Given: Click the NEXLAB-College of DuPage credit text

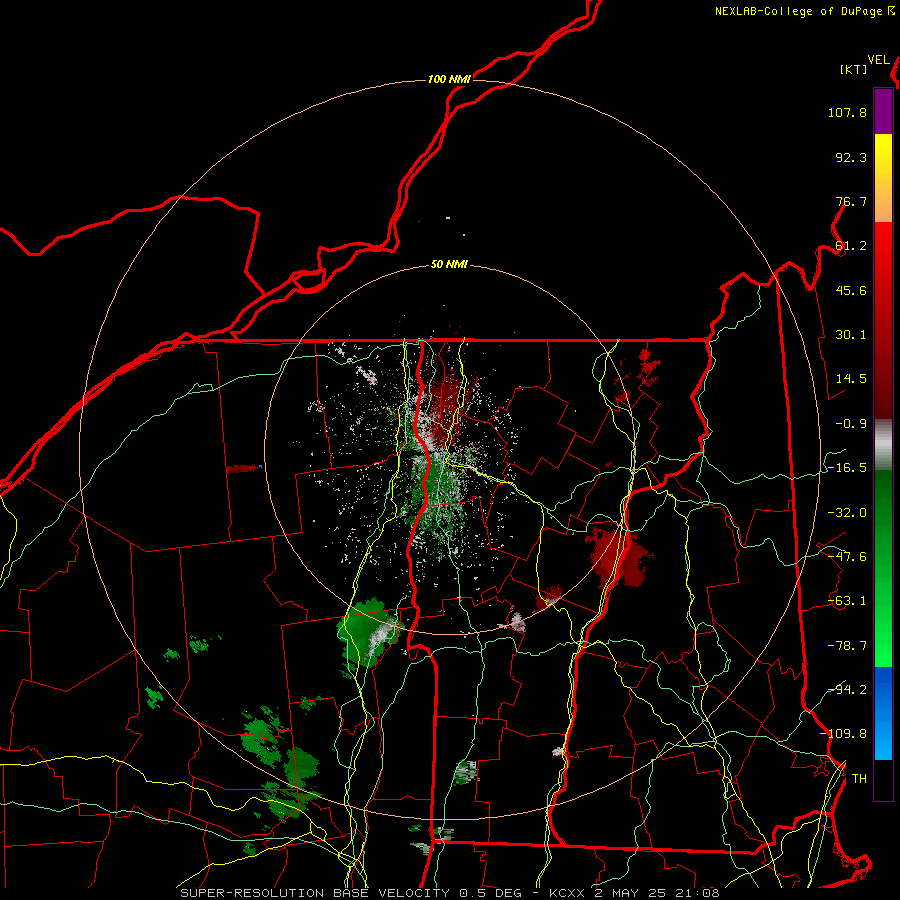Looking at the screenshot, I should tap(804, 11).
